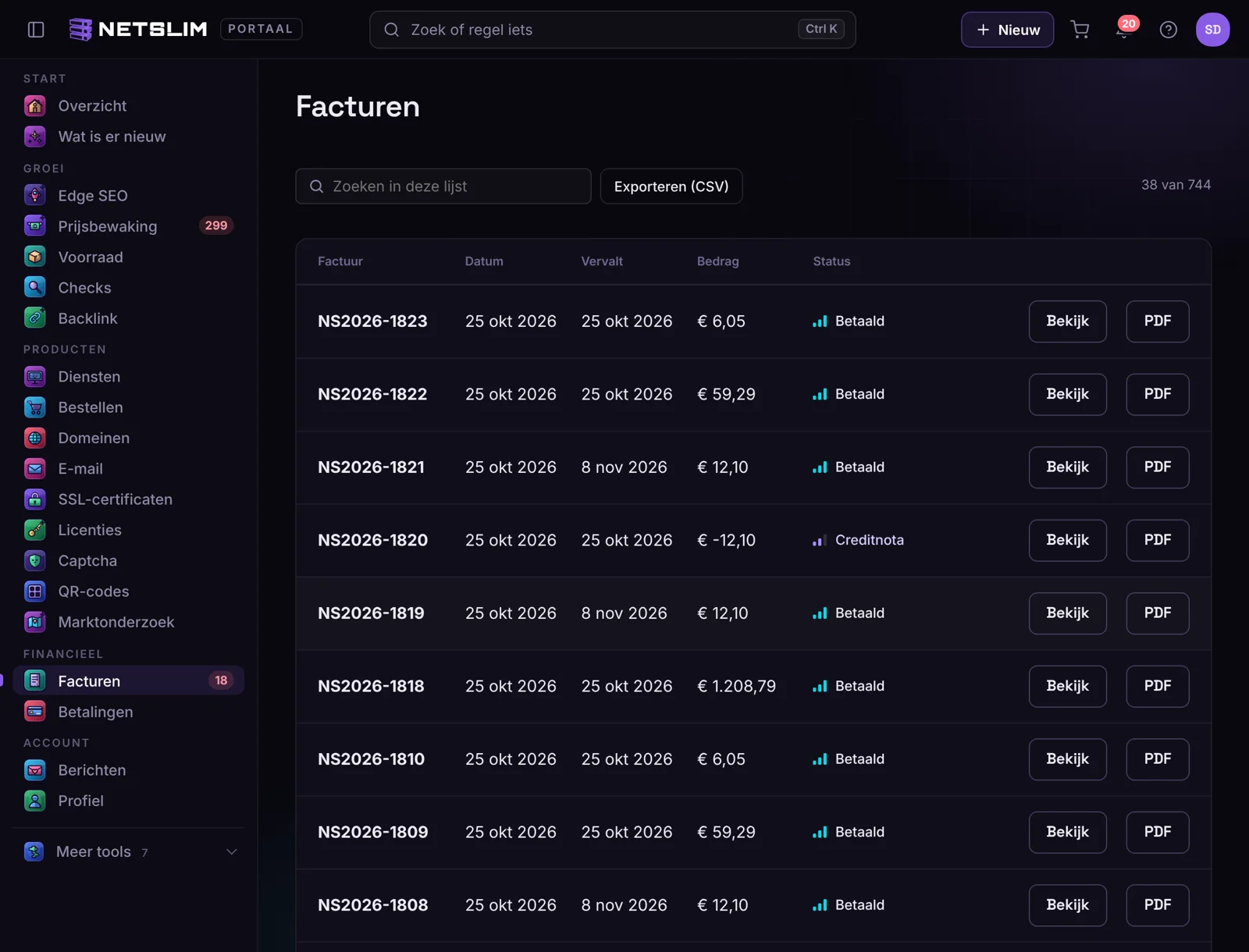The image size is (1249, 952).
Task: Click invoice number NS2026-1821
Action: click(x=371, y=467)
